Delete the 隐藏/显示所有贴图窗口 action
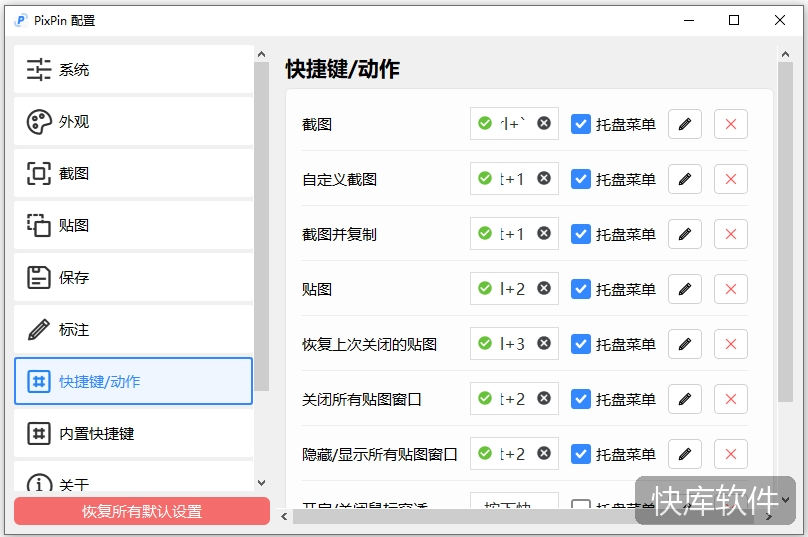 [x=731, y=454]
